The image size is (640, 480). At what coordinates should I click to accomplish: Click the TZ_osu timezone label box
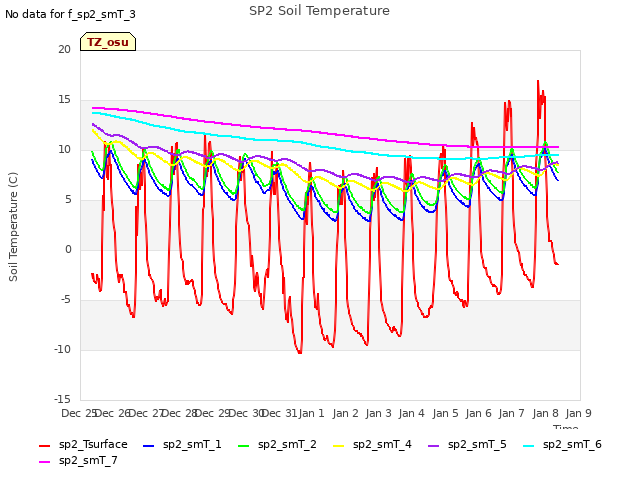click(x=108, y=42)
